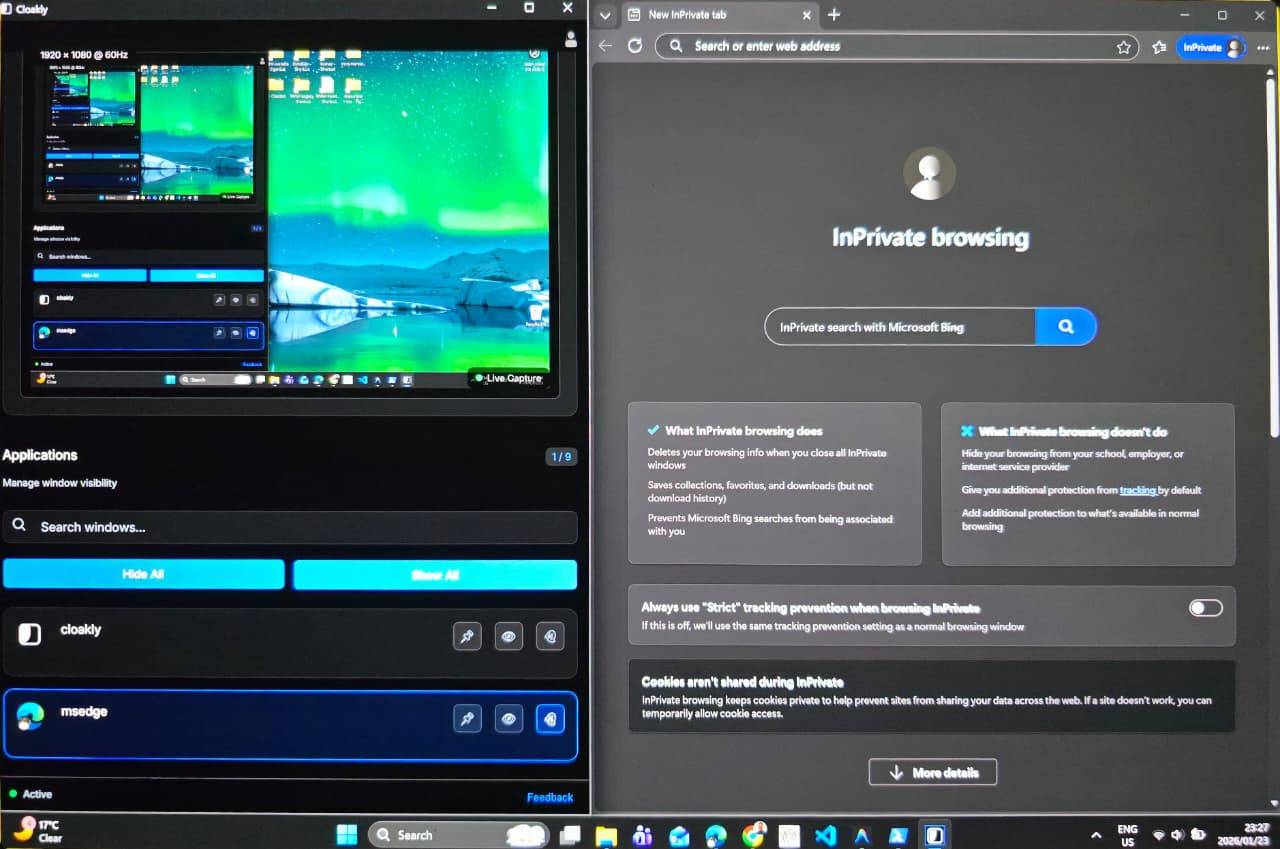1280x849 pixels.
Task: Open Visual Studio Code from the taskbar
Action: coord(825,835)
